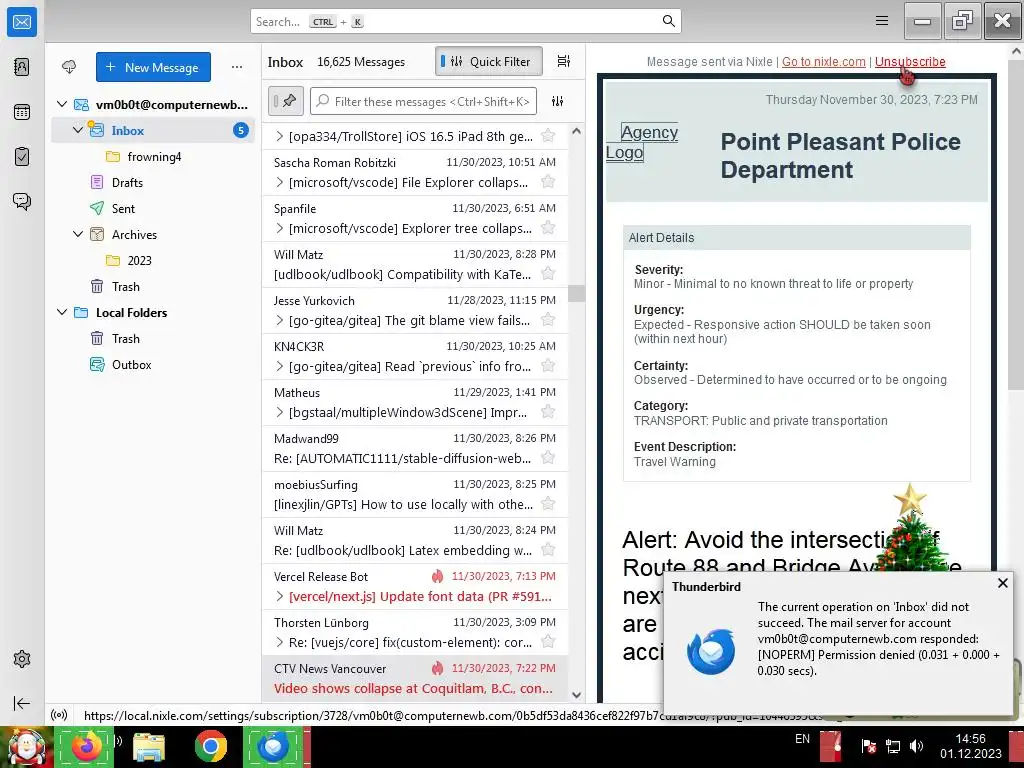
Task: Click the Unsubscribe link
Action: pos(910,61)
